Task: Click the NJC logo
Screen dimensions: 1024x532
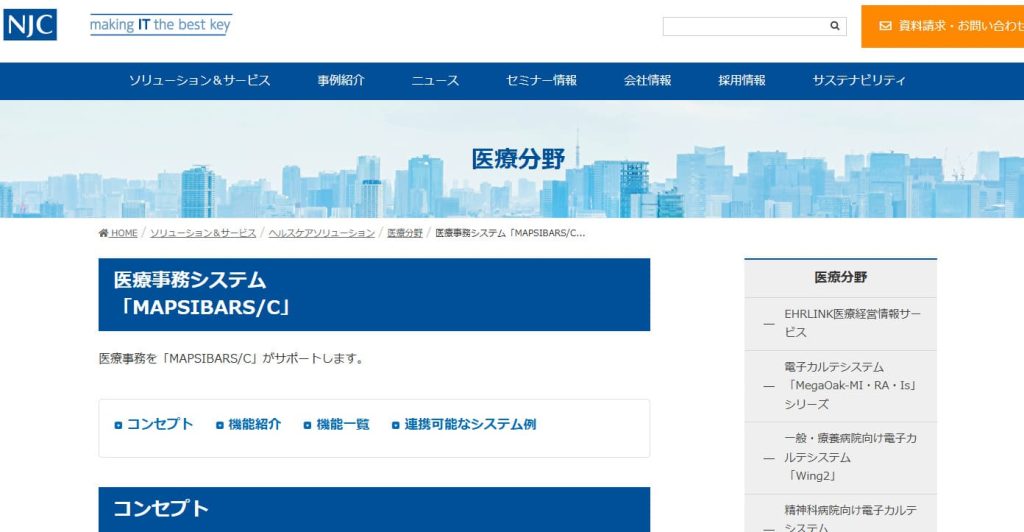Action: 30,25
